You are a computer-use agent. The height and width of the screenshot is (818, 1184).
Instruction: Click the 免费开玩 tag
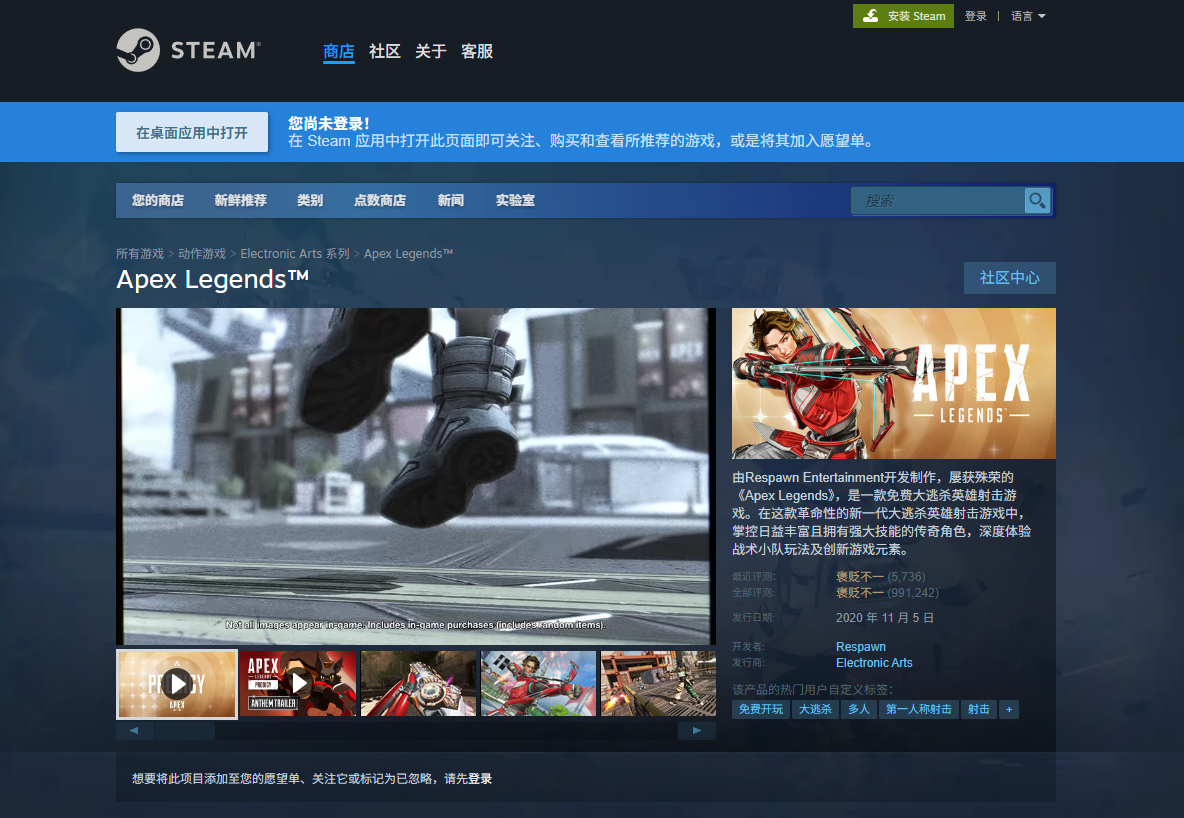click(760, 709)
